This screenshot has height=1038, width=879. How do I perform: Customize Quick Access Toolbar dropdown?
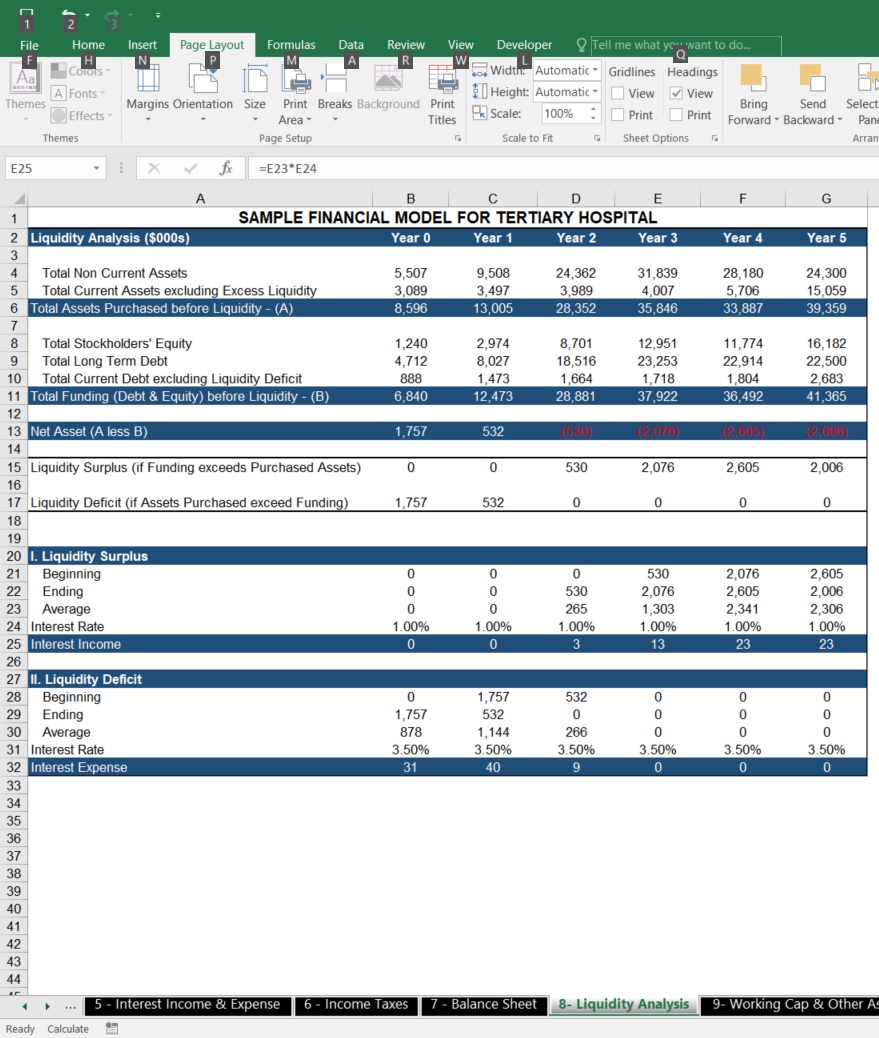tap(158, 15)
